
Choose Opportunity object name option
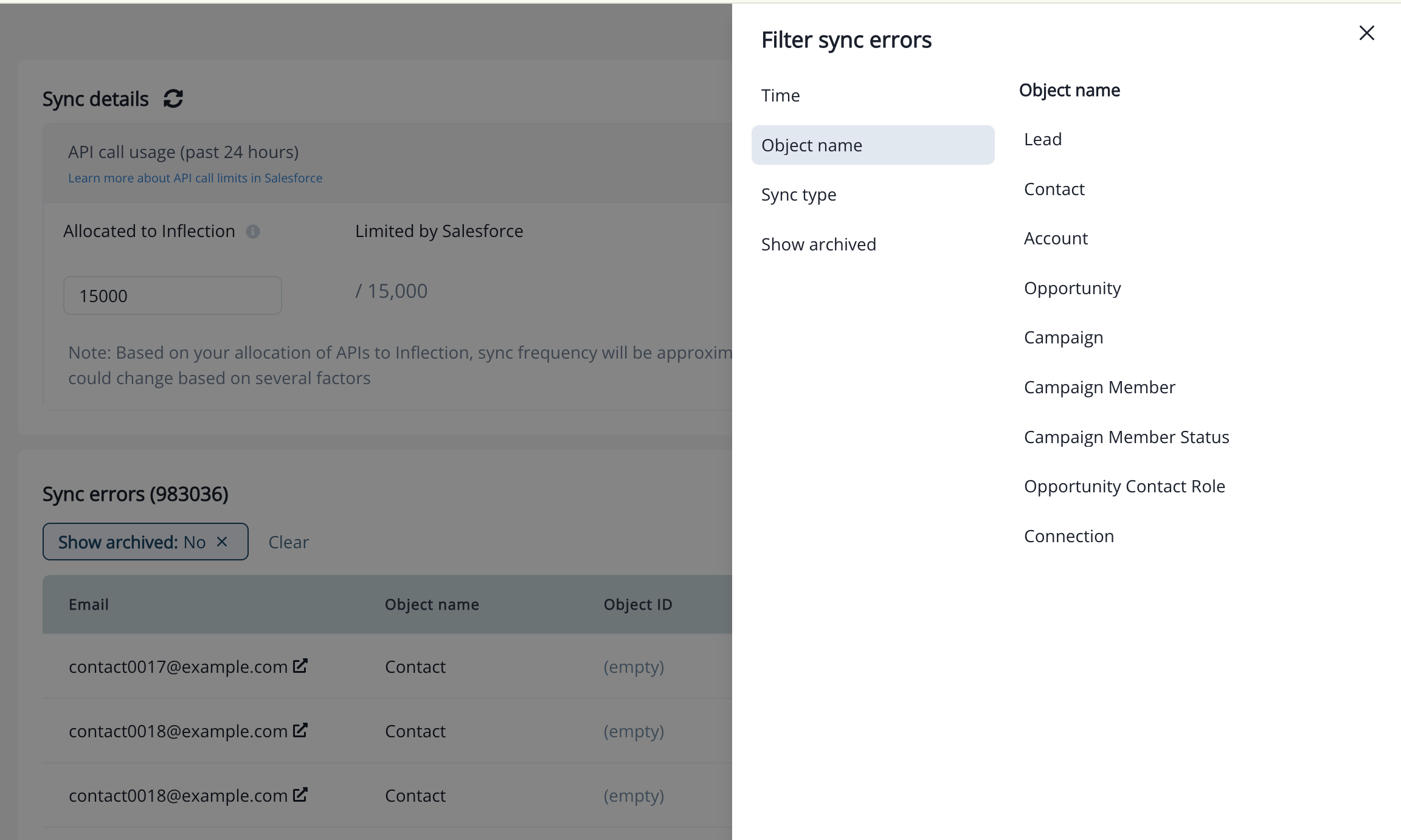(x=1073, y=288)
